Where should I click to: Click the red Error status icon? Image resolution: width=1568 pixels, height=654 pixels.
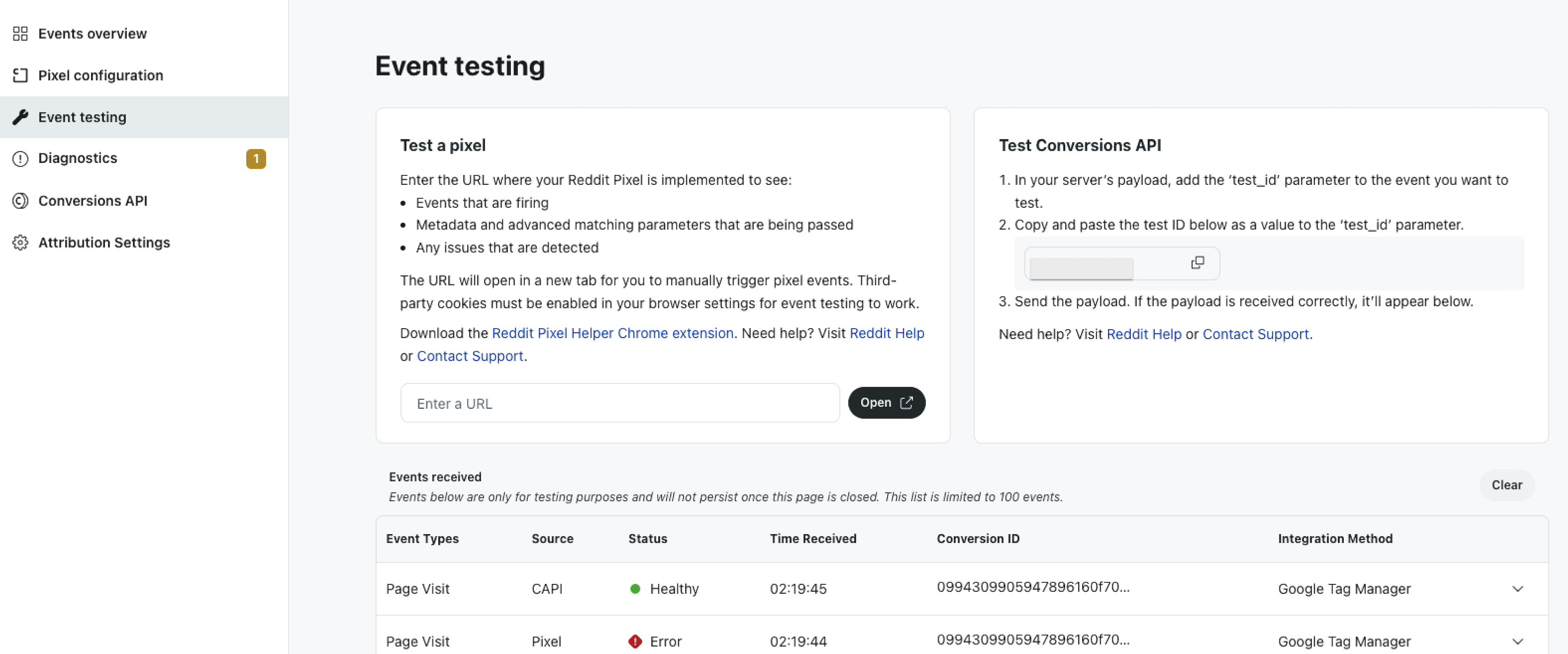pyautogui.click(x=635, y=641)
